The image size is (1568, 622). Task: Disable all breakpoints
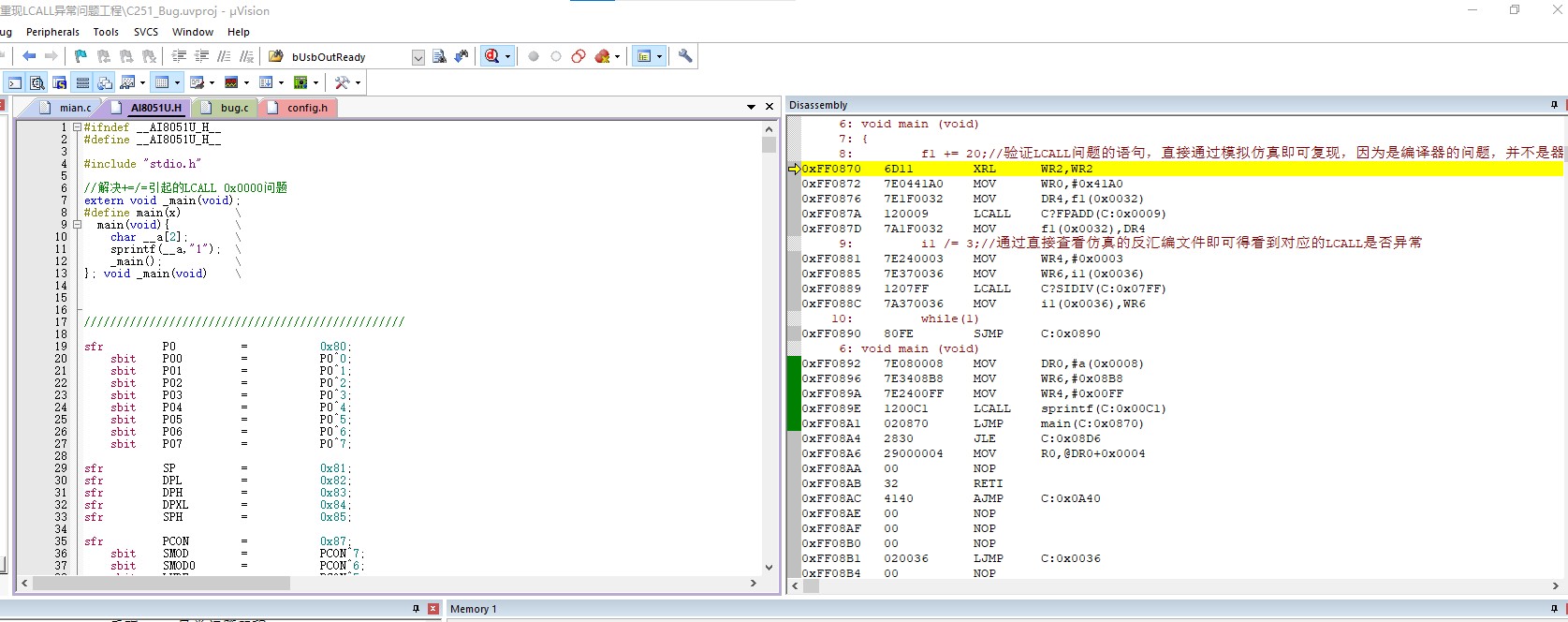[579, 56]
